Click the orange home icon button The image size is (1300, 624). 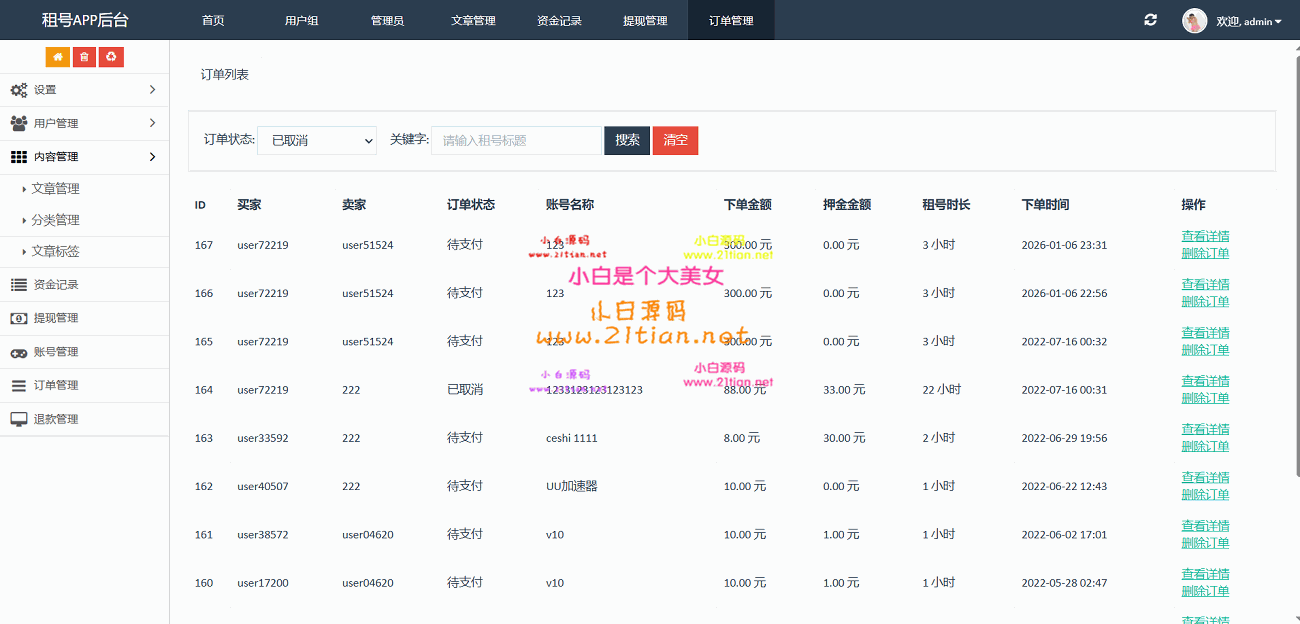pyautogui.click(x=58, y=57)
